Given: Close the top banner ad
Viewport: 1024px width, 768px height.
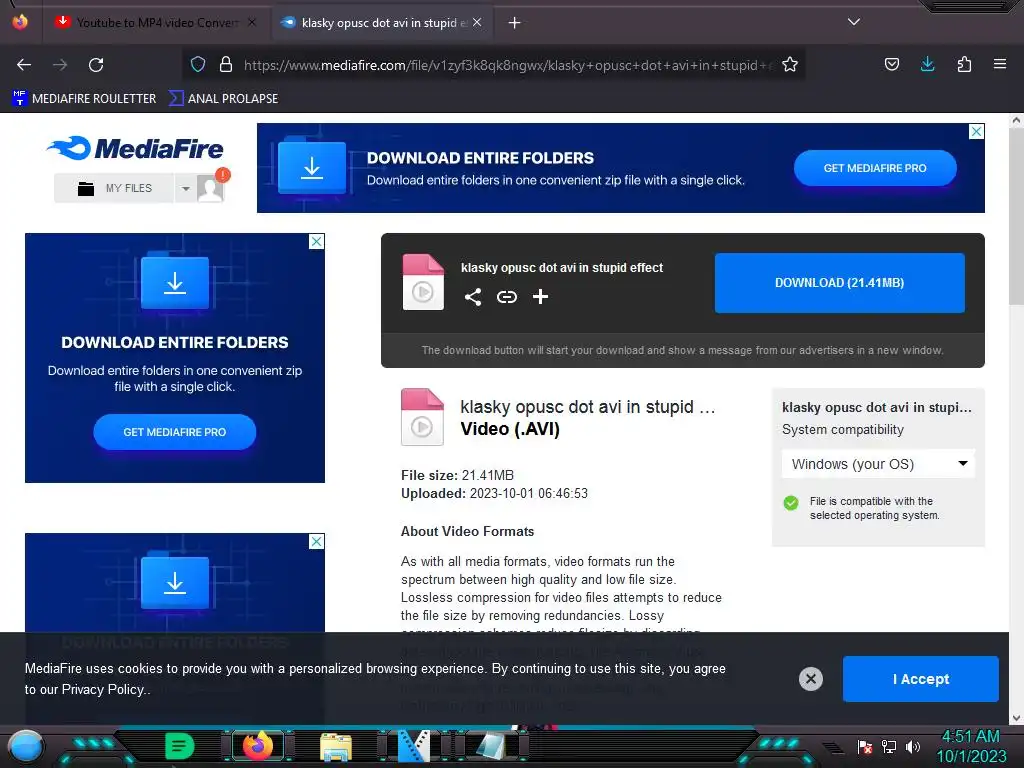Looking at the screenshot, I should coord(976,131).
